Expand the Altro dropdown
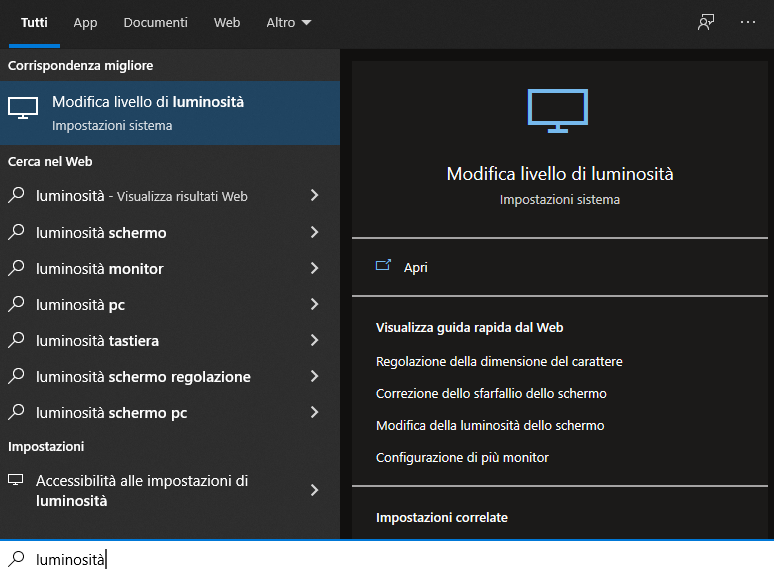This screenshot has height=574, width=774. tap(289, 23)
